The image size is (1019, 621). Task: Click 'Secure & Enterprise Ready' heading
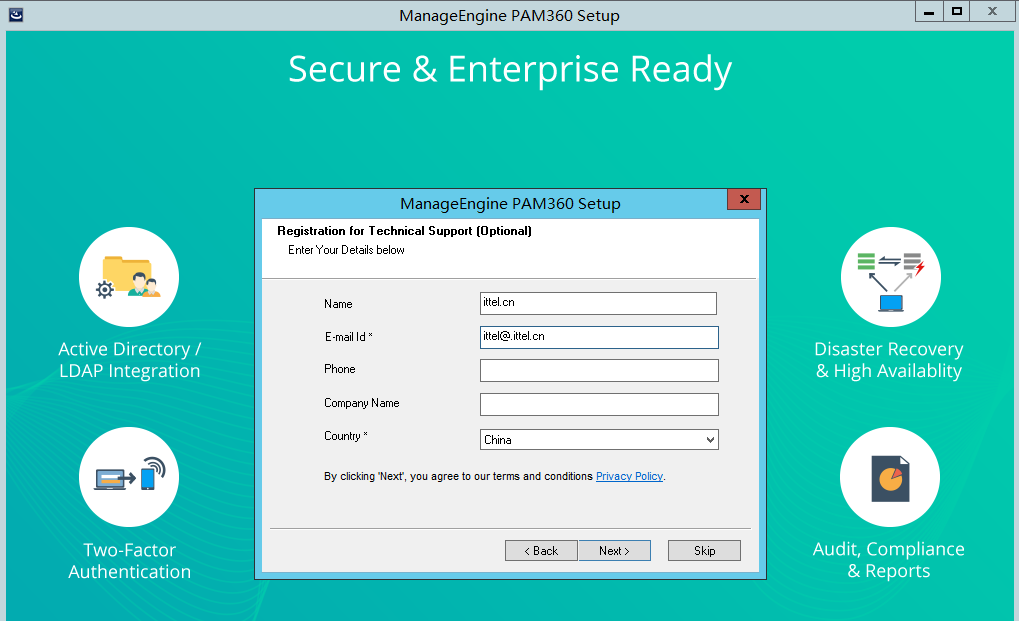tap(510, 69)
